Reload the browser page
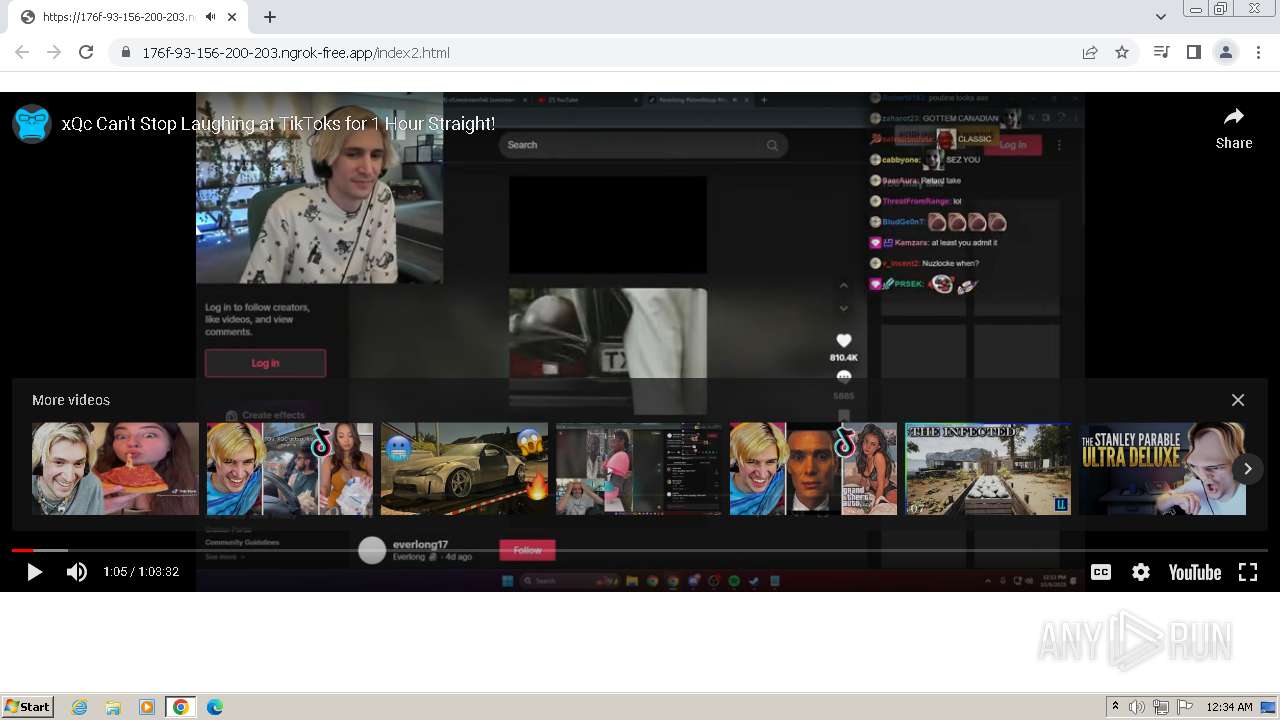This screenshot has height=720, width=1280. click(x=86, y=52)
